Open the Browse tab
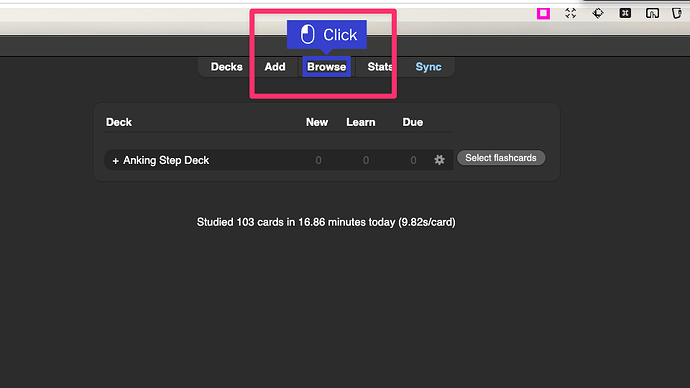 [327, 67]
